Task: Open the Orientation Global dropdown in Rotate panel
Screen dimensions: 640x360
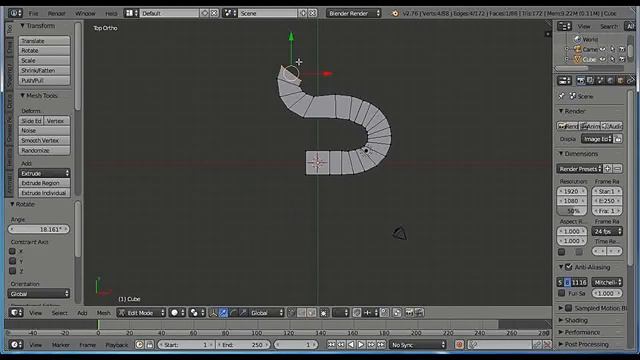Action: point(39,294)
